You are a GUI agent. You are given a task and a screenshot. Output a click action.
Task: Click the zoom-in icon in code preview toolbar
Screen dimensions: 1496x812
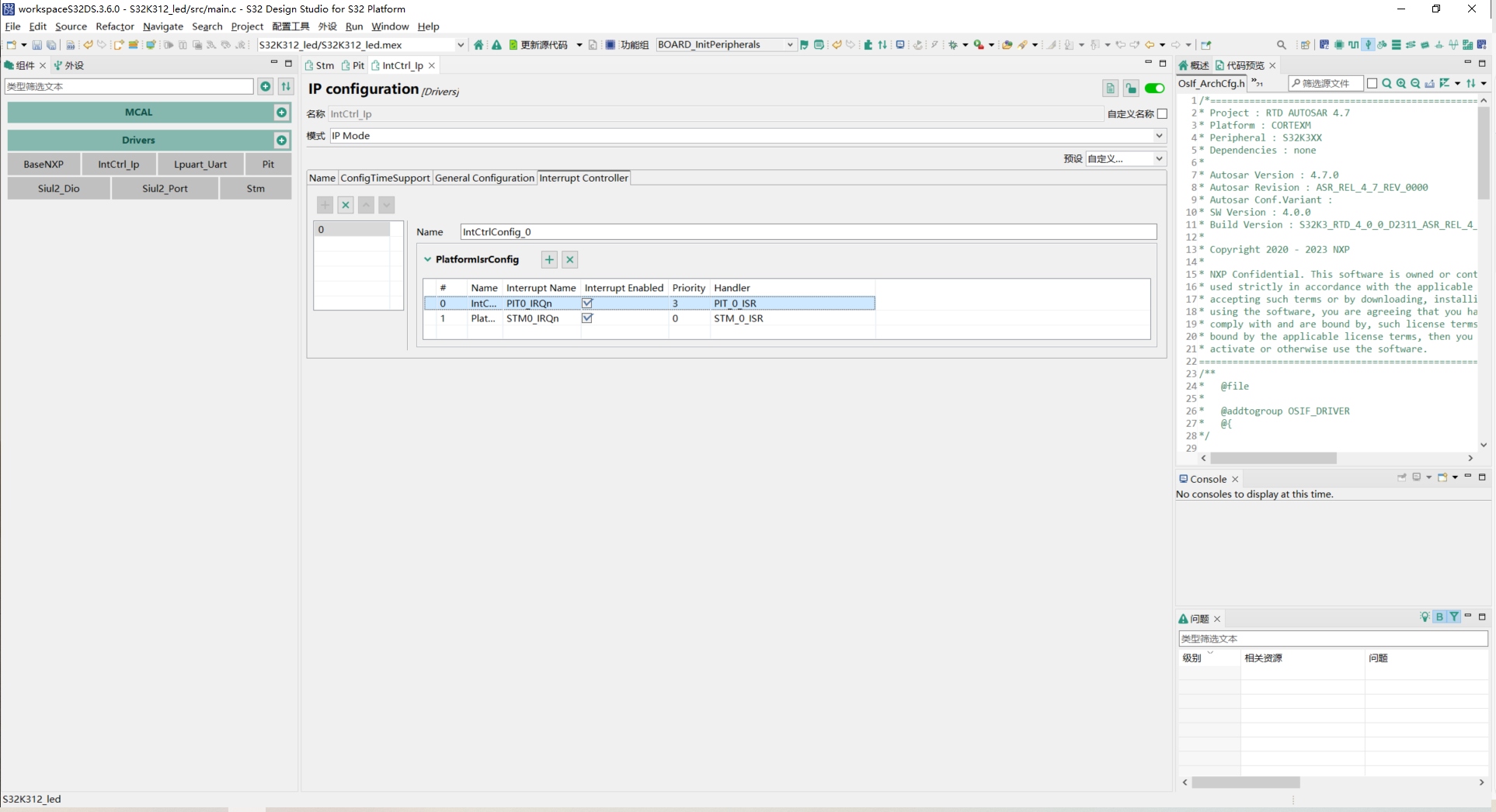pyautogui.click(x=1401, y=83)
